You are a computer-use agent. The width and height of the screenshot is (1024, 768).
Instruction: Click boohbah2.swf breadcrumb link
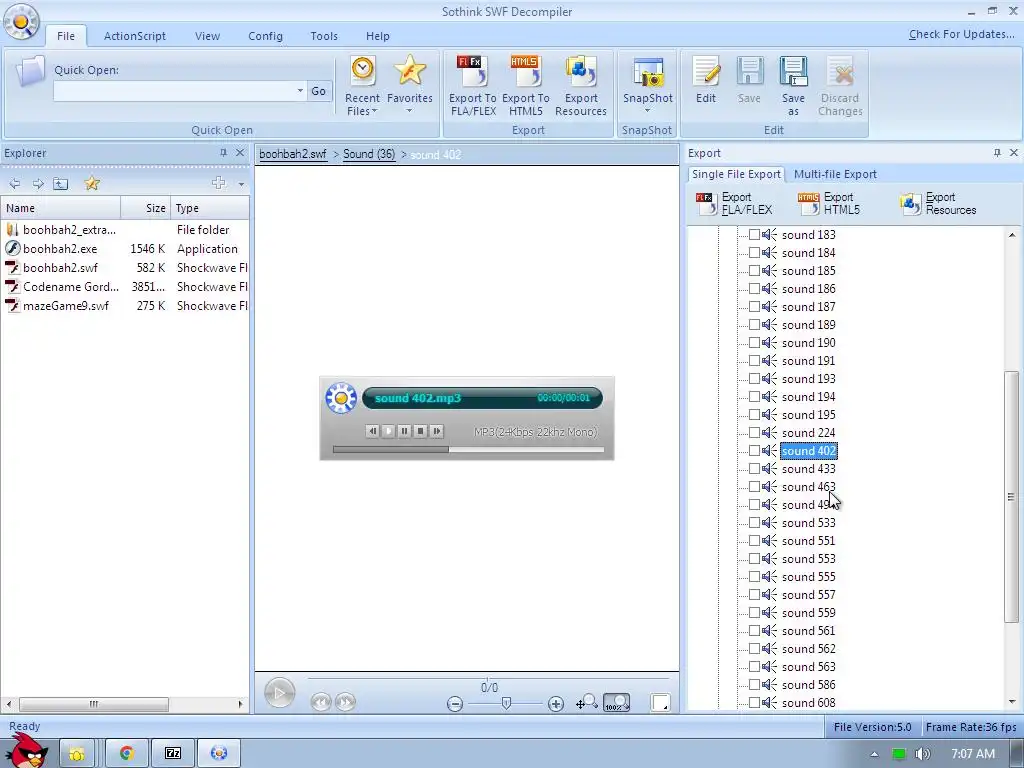pos(293,154)
